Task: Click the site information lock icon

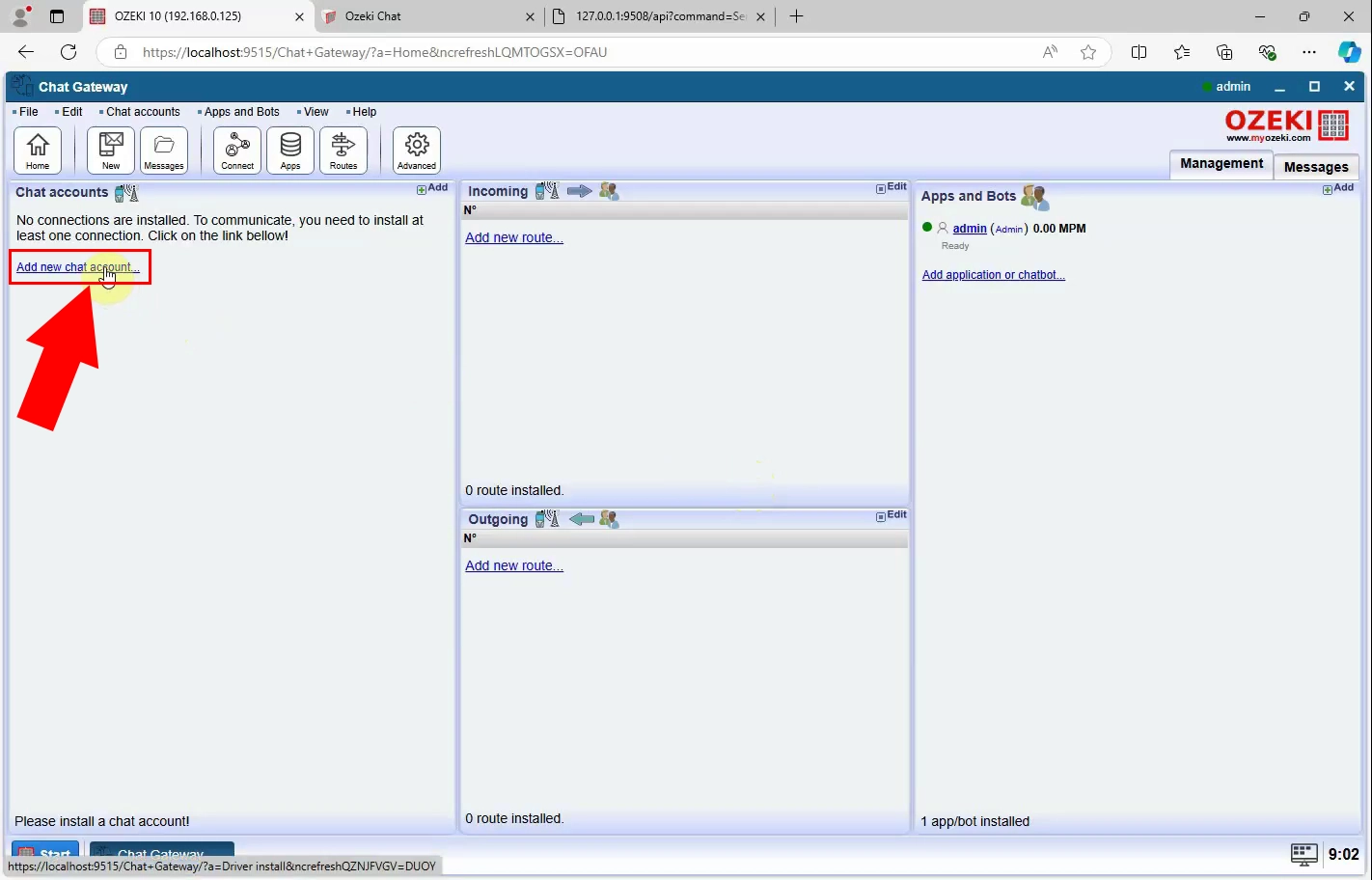Action: [121, 52]
